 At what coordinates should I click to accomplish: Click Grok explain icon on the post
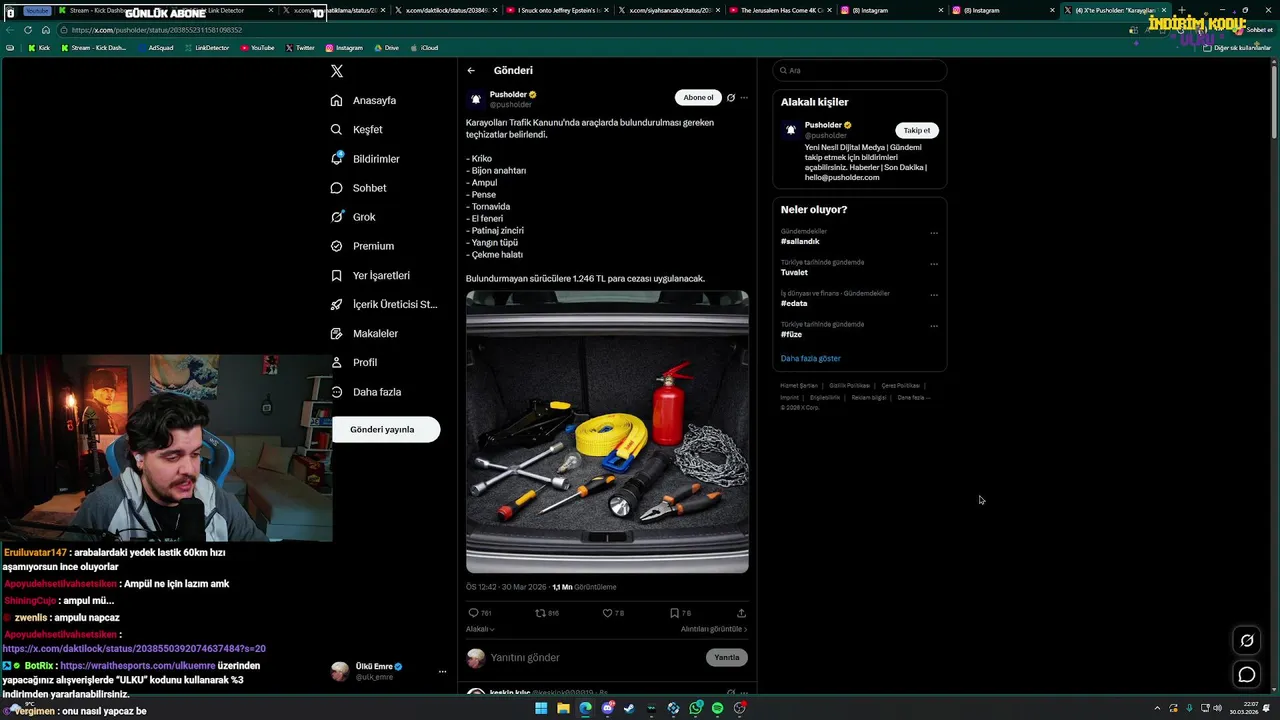point(731,98)
